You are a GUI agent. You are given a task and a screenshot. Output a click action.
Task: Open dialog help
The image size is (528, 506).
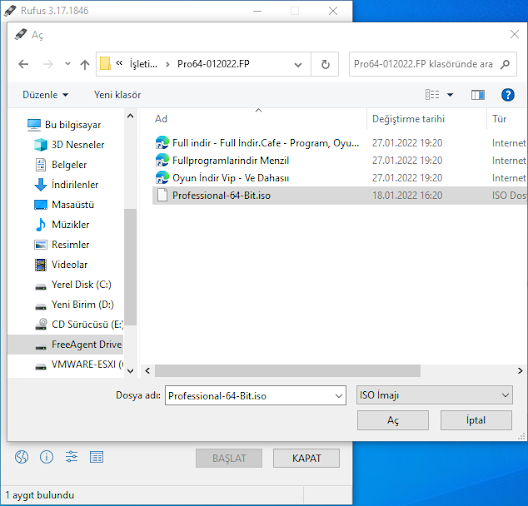507,95
